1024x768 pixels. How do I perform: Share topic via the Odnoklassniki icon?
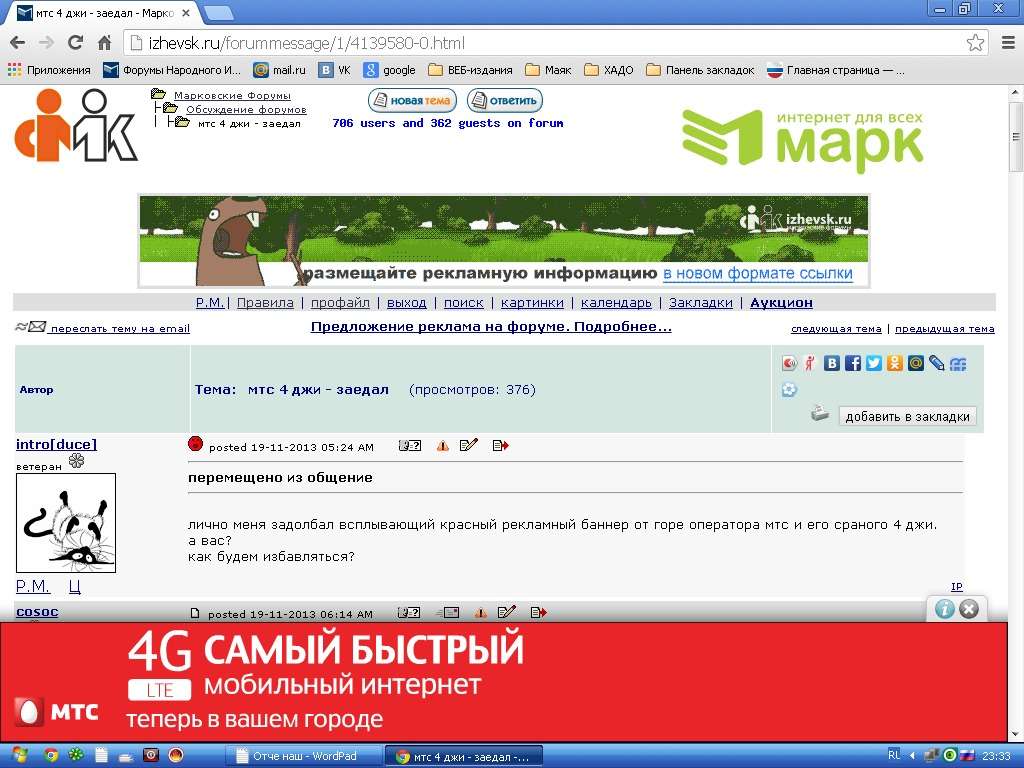point(895,363)
